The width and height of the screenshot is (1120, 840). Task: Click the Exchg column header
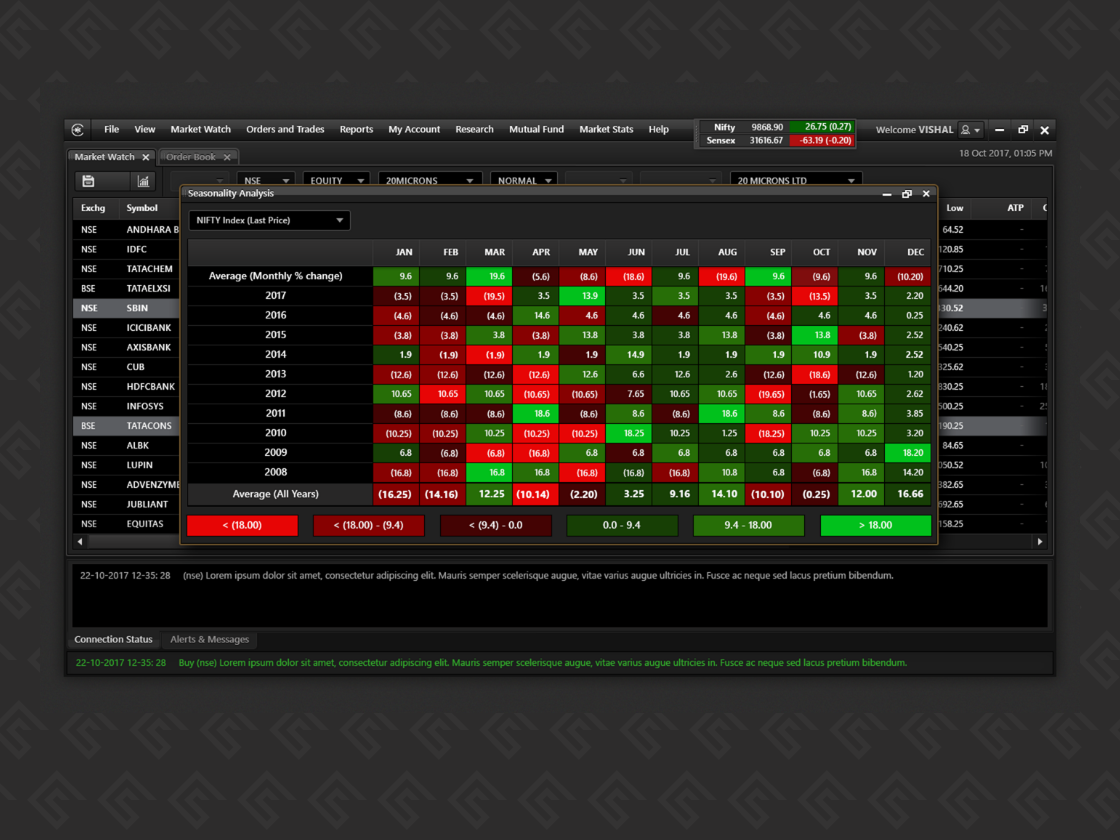93,208
